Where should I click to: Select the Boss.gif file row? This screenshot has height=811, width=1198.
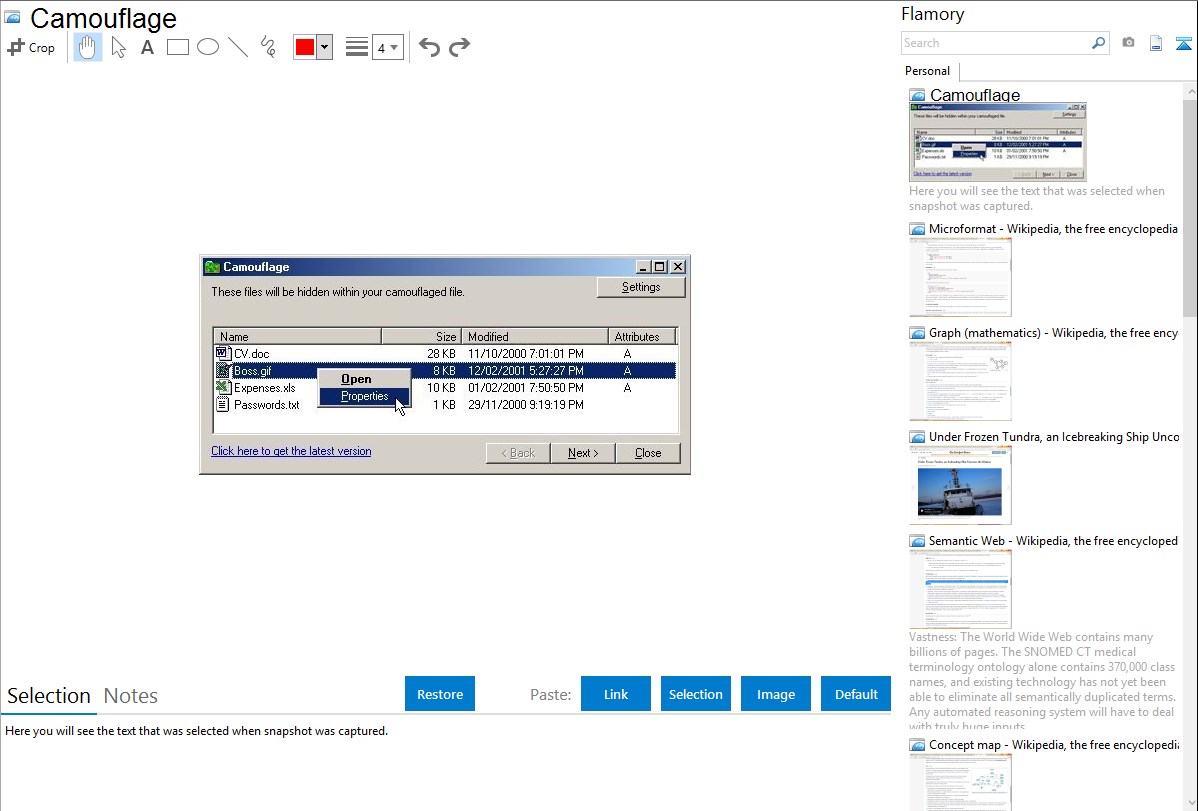tap(445, 371)
